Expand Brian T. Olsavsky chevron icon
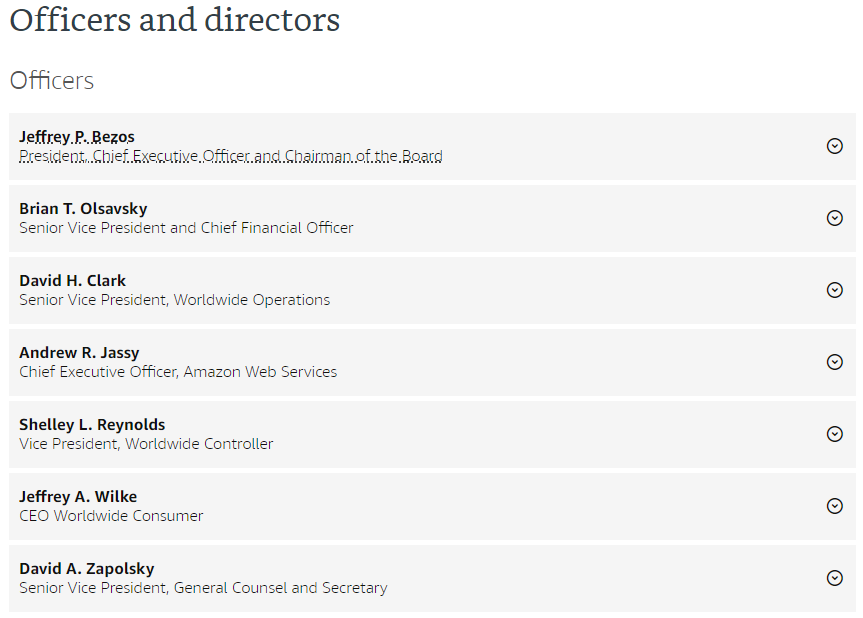The image size is (863, 618). 834,218
